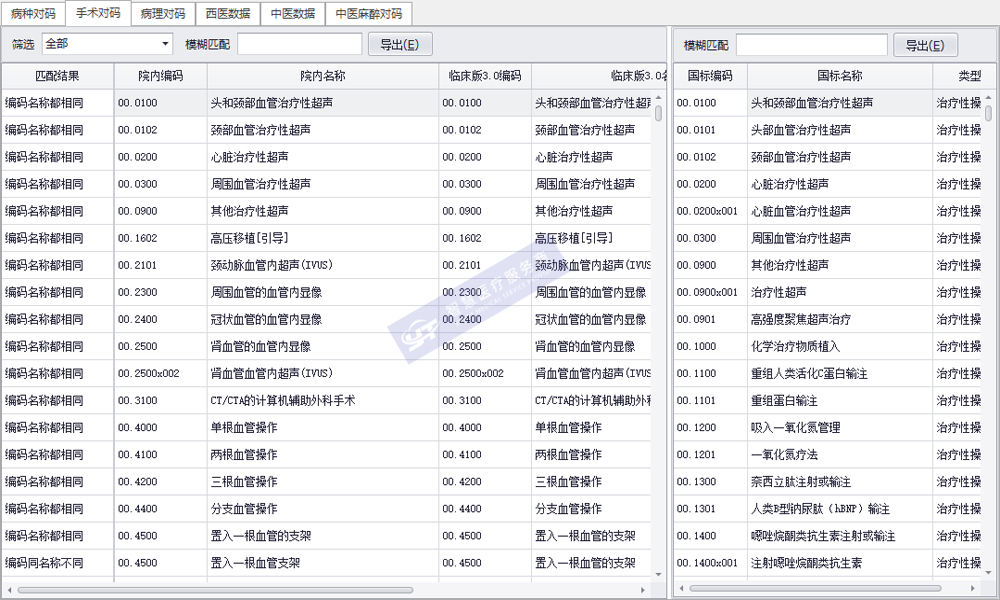Sort by the 匹配结果 column header
Image resolution: width=1000 pixels, height=600 pixels.
point(57,76)
